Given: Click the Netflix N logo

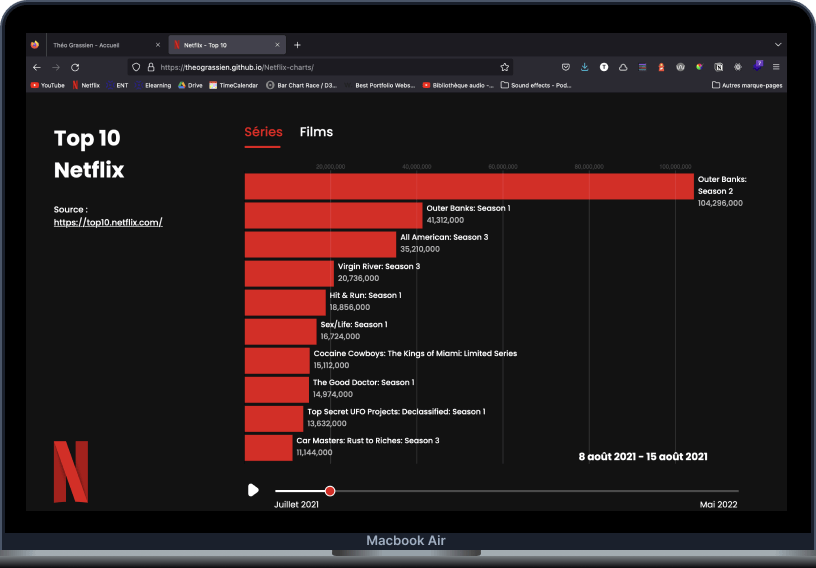Looking at the screenshot, I should click(x=71, y=472).
